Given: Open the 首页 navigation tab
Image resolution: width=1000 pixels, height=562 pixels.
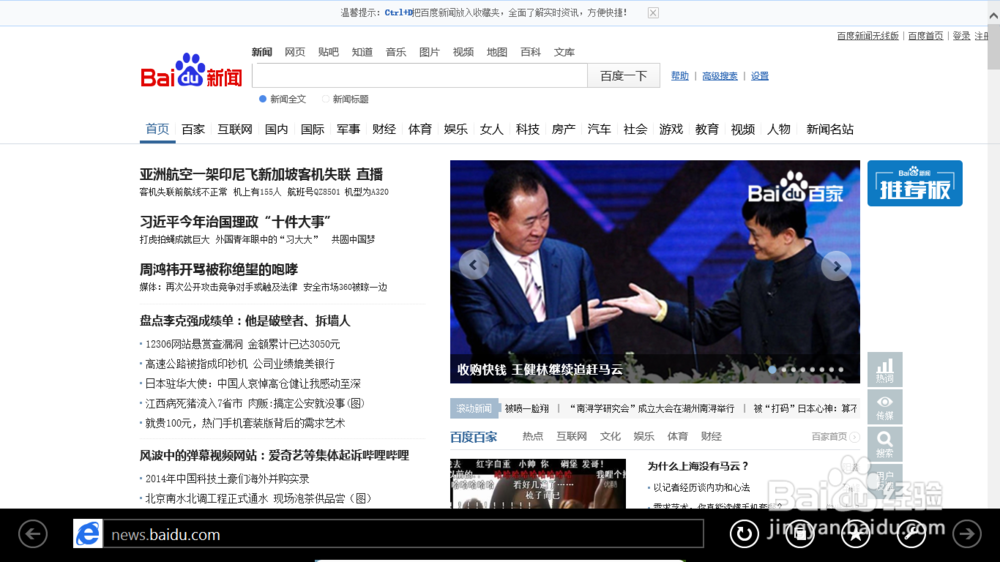Looking at the screenshot, I should (158, 129).
